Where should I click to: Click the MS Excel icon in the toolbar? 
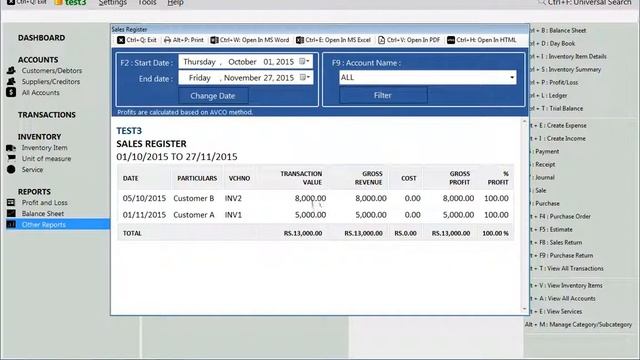[x=300, y=40]
